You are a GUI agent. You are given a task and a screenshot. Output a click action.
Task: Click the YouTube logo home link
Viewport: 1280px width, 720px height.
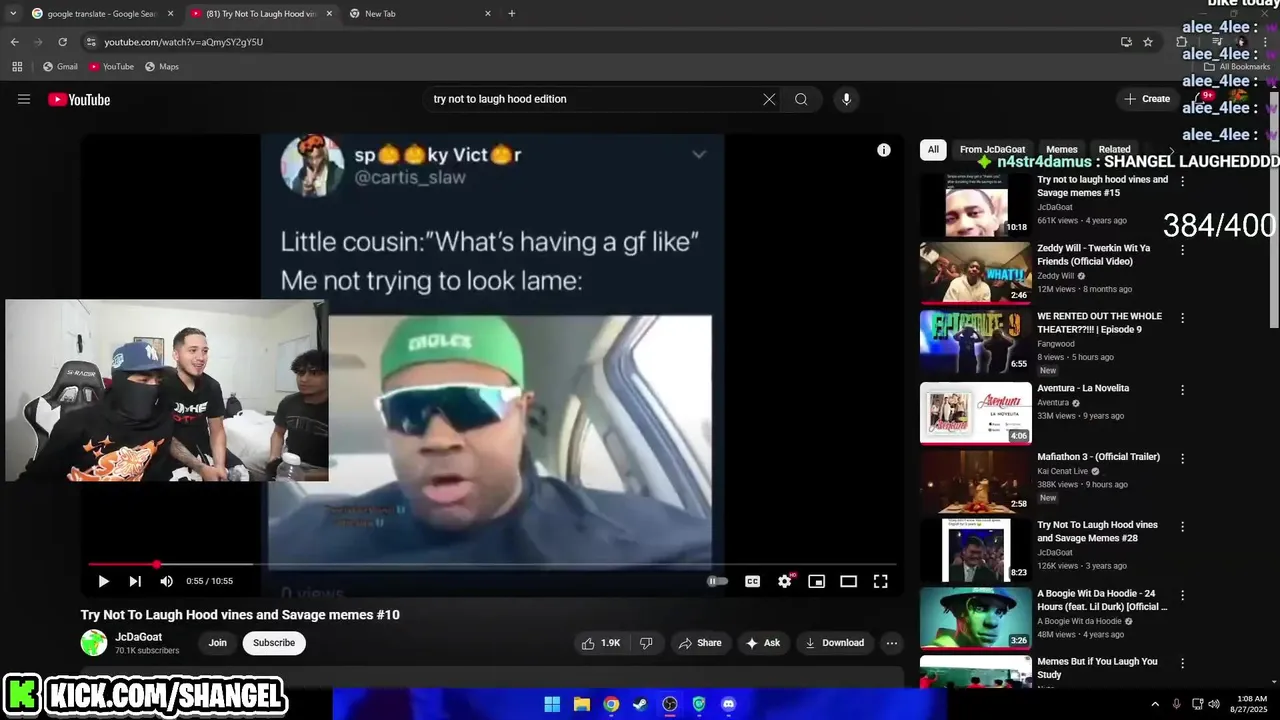pyautogui.click(x=79, y=99)
